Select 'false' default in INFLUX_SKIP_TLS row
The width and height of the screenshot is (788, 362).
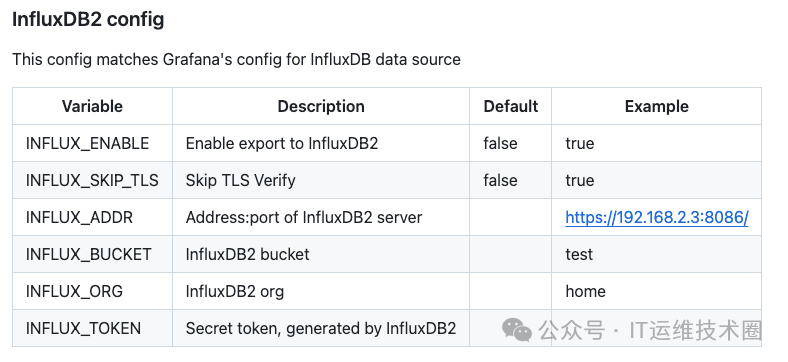(501, 180)
